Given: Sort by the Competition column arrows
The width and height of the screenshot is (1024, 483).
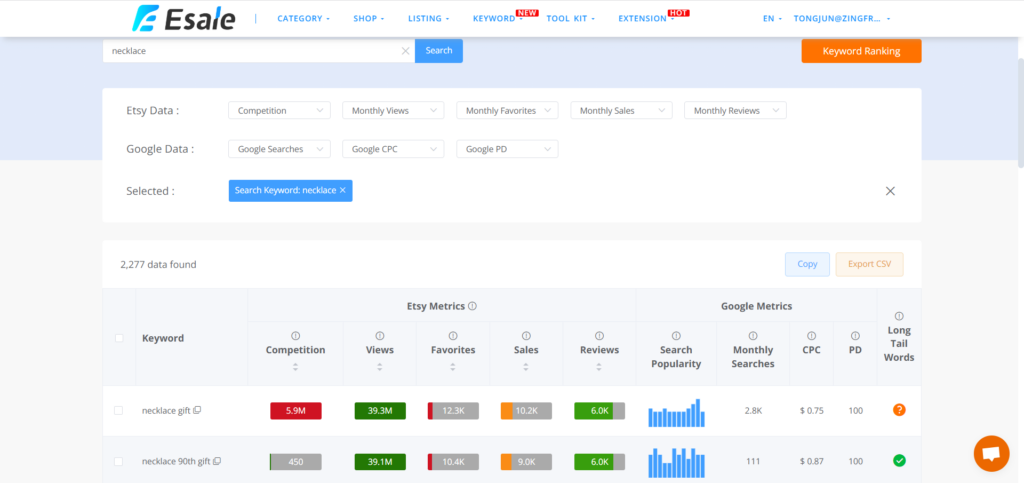Looking at the screenshot, I should [x=295, y=367].
